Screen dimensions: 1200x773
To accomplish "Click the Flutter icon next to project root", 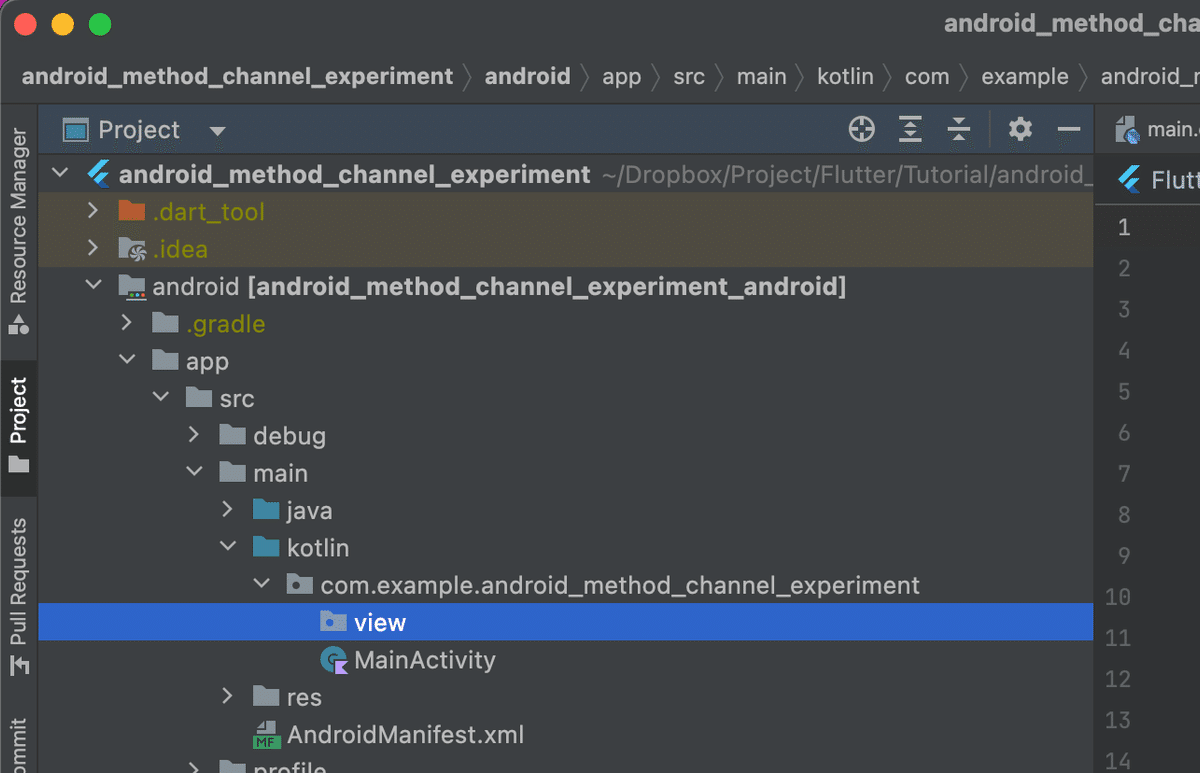I will coord(97,173).
